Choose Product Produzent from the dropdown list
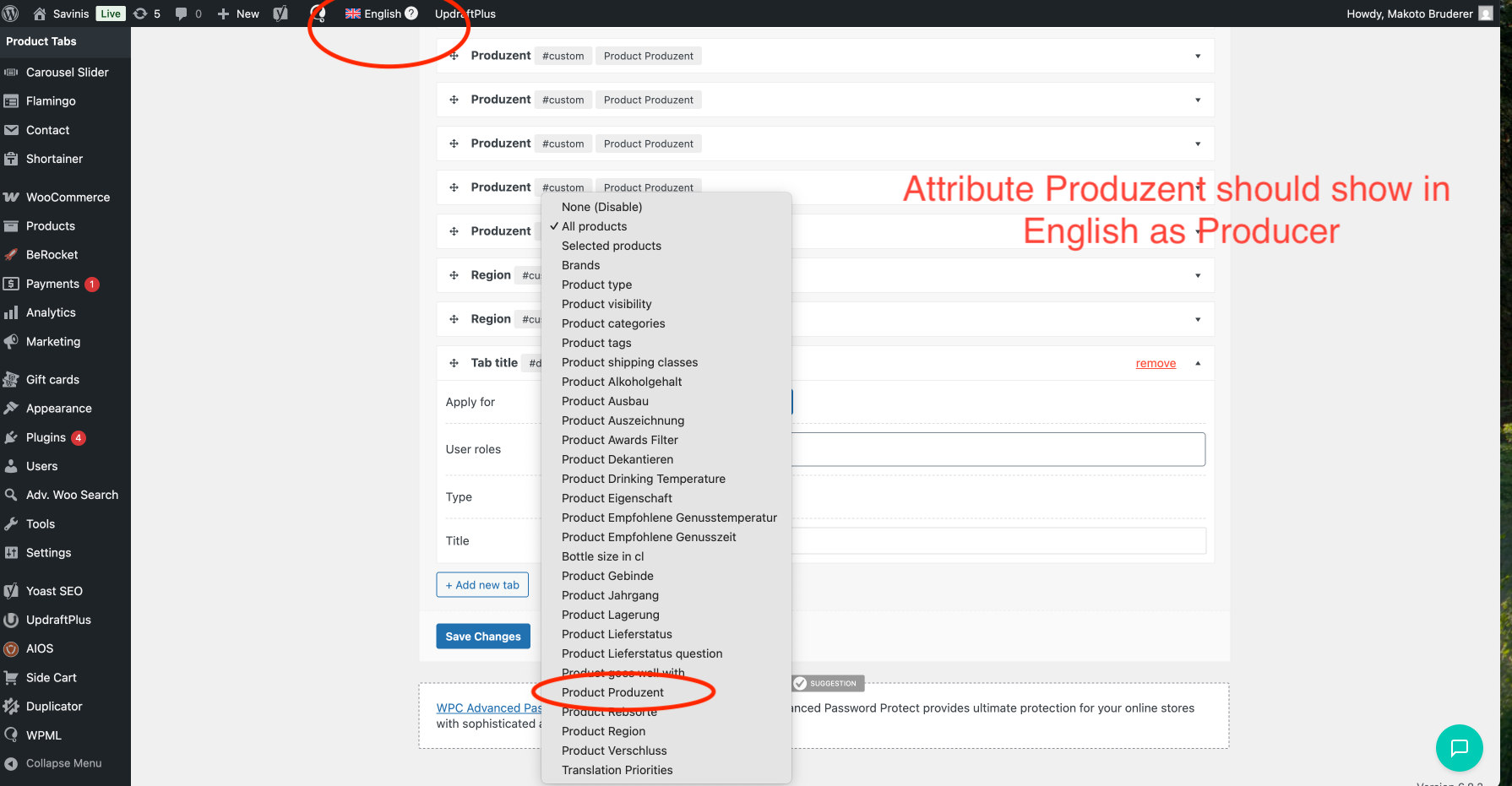The width and height of the screenshot is (1512, 786). tap(612, 692)
